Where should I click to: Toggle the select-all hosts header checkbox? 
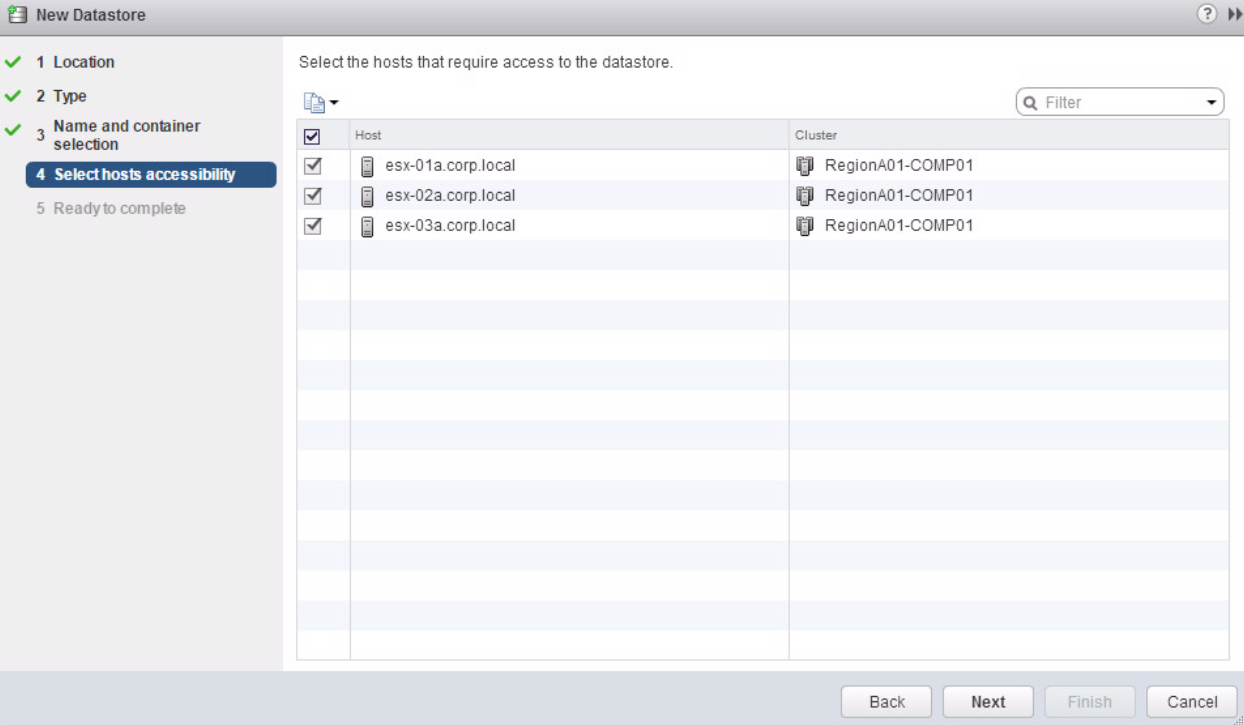pyautogui.click(x=312, y=136)
